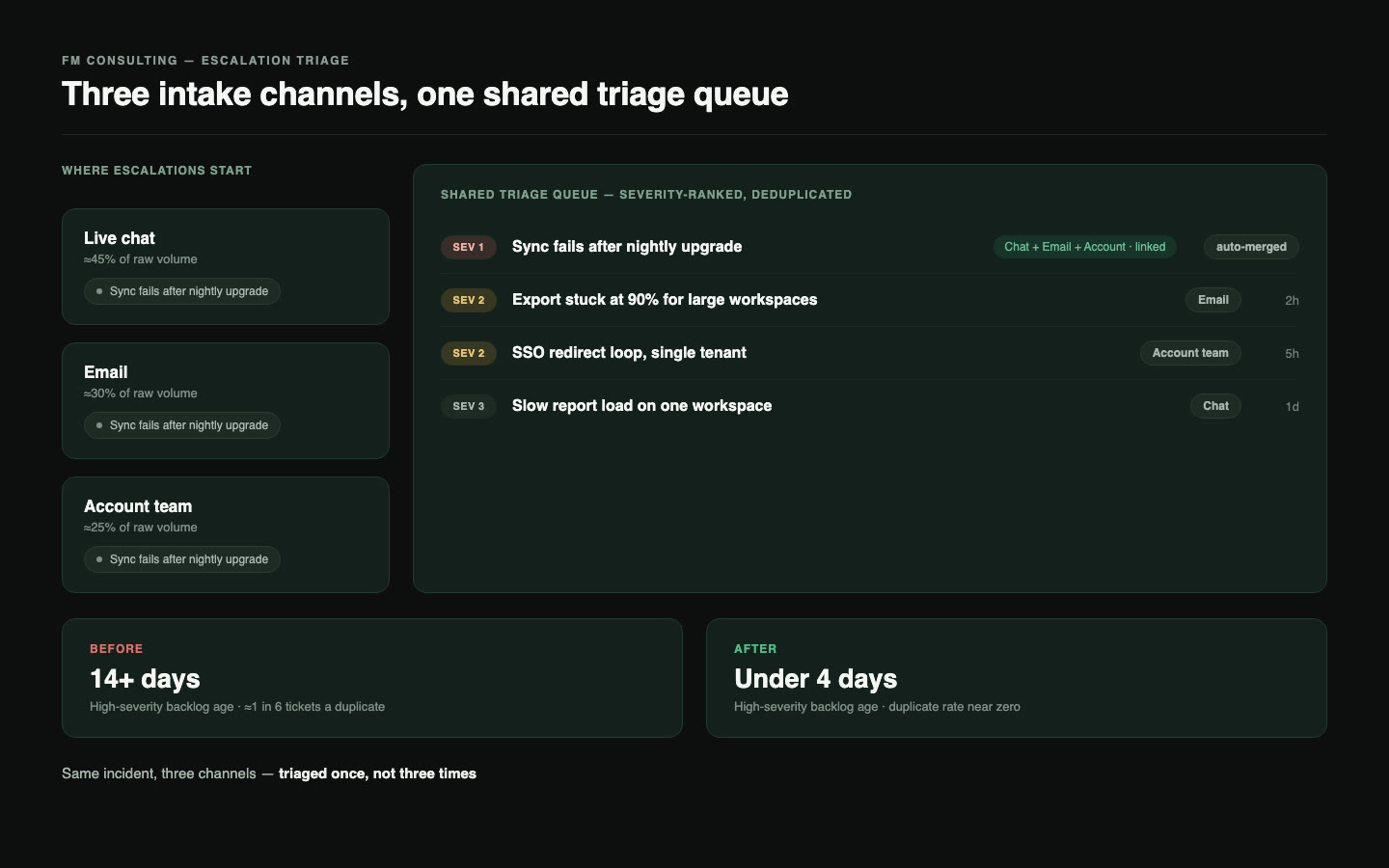Click 'WHERE ESCALATIONS START' heading

[156, 171]
